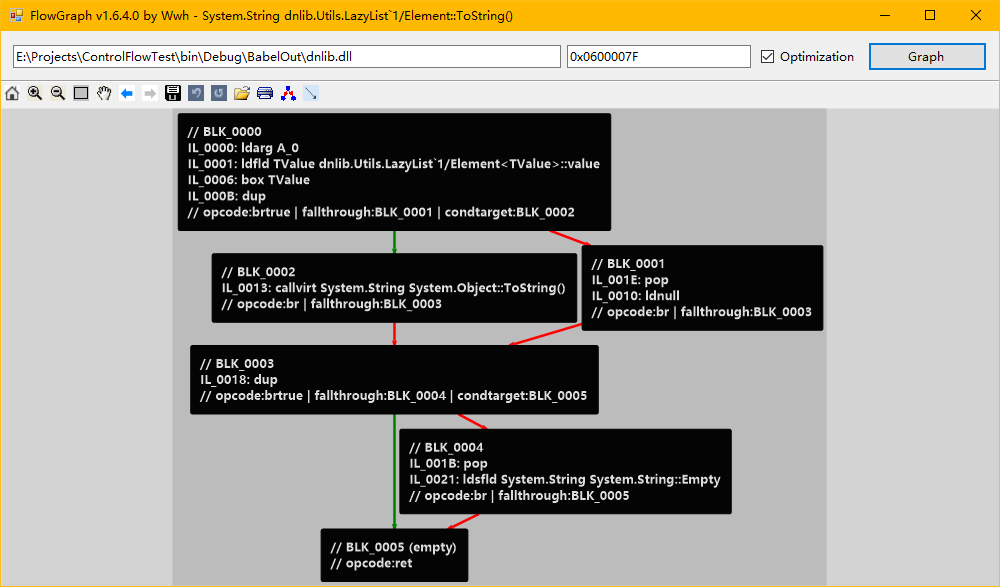The image size is (1000, 587).
Task: Click the Graph button
Action: click(x=927, y=57)
